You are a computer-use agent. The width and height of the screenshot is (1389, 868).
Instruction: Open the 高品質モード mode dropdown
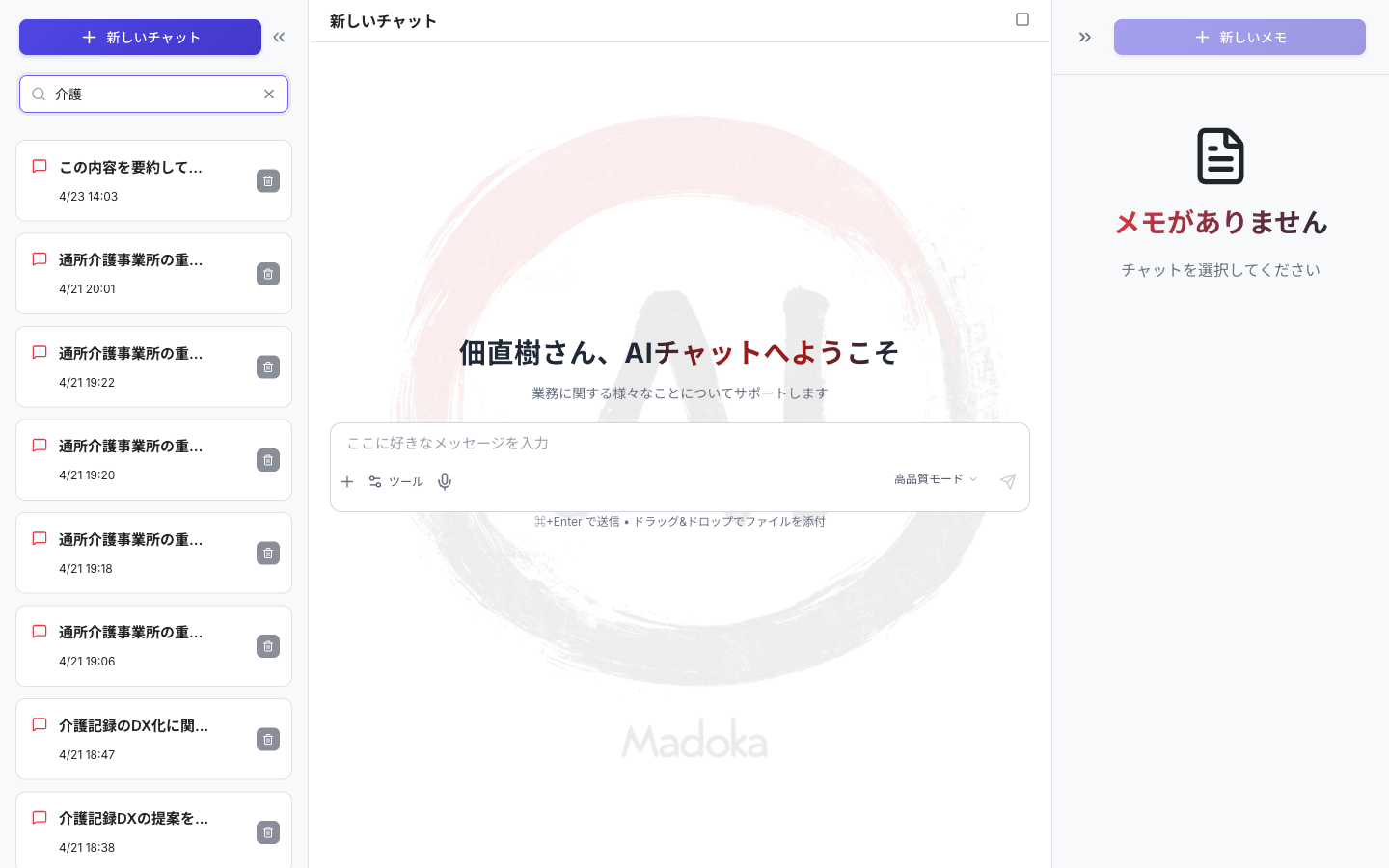click(x=936, y=479)
